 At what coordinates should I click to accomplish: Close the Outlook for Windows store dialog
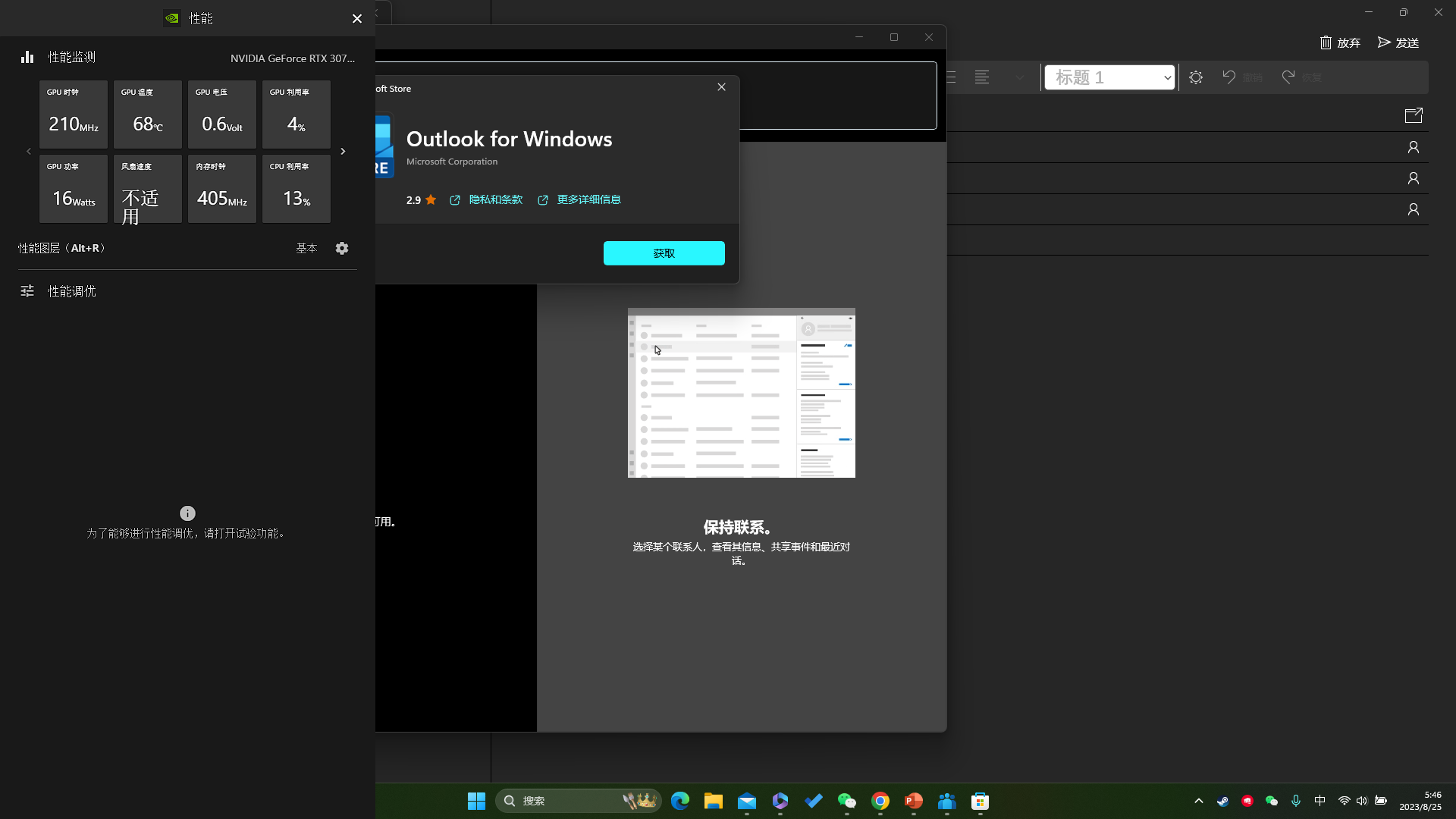click(x=721, y=87)
